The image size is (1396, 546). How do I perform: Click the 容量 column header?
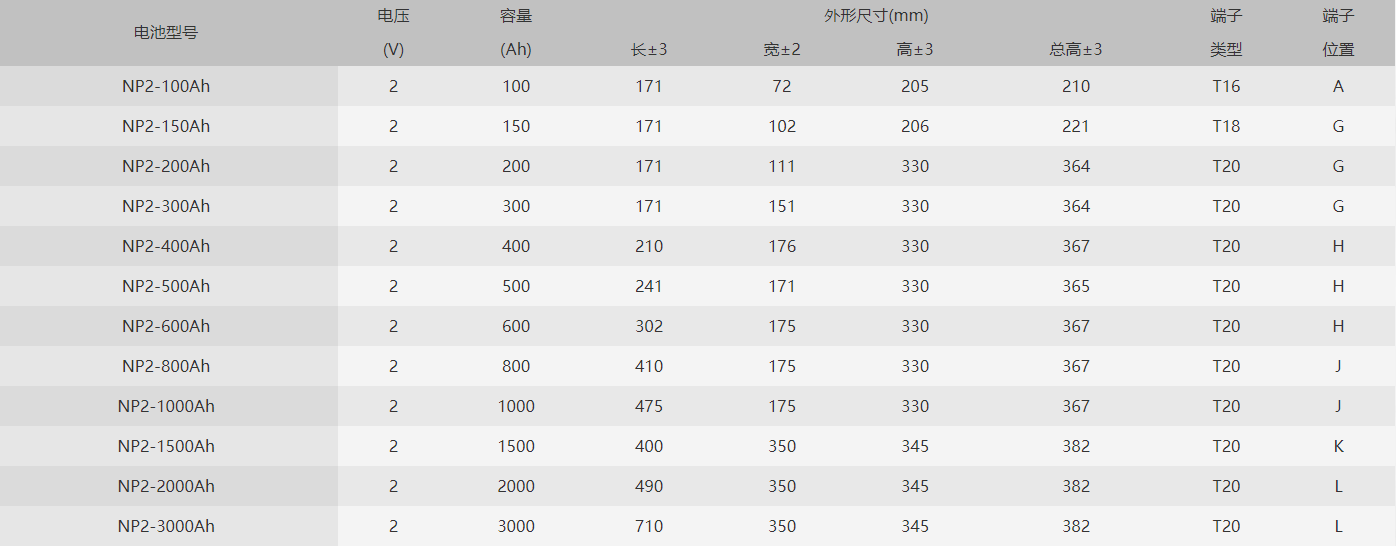(516, 16)
